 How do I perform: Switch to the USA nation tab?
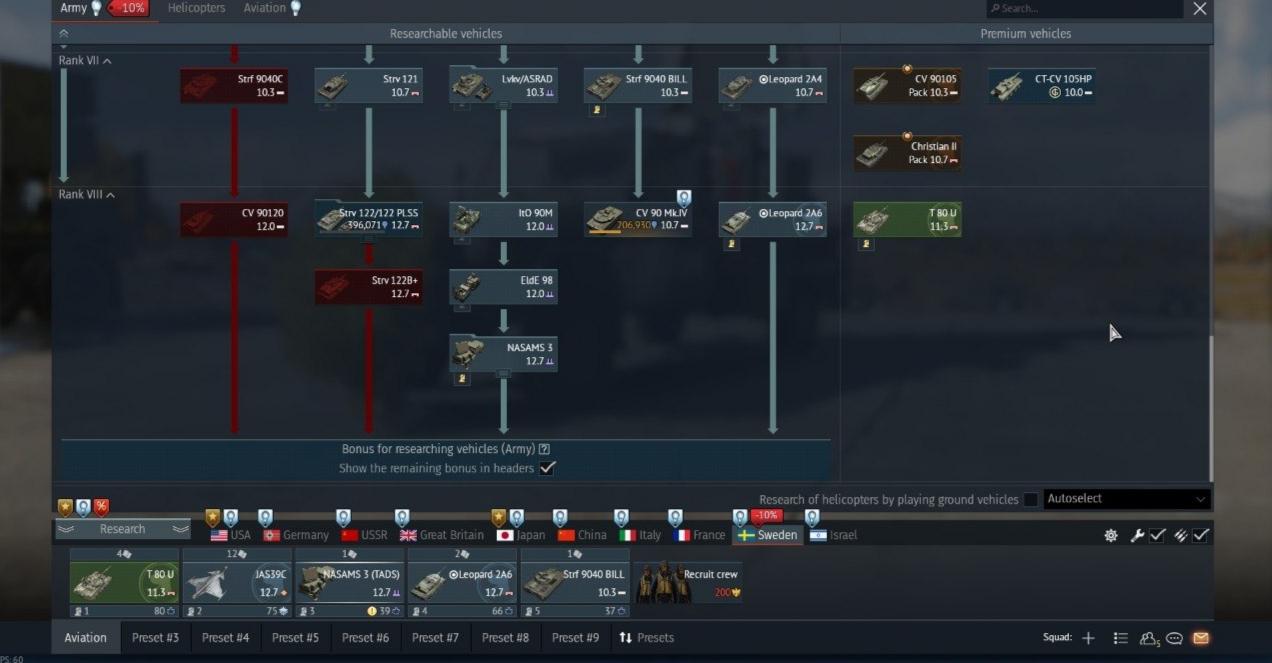point(231,535)
